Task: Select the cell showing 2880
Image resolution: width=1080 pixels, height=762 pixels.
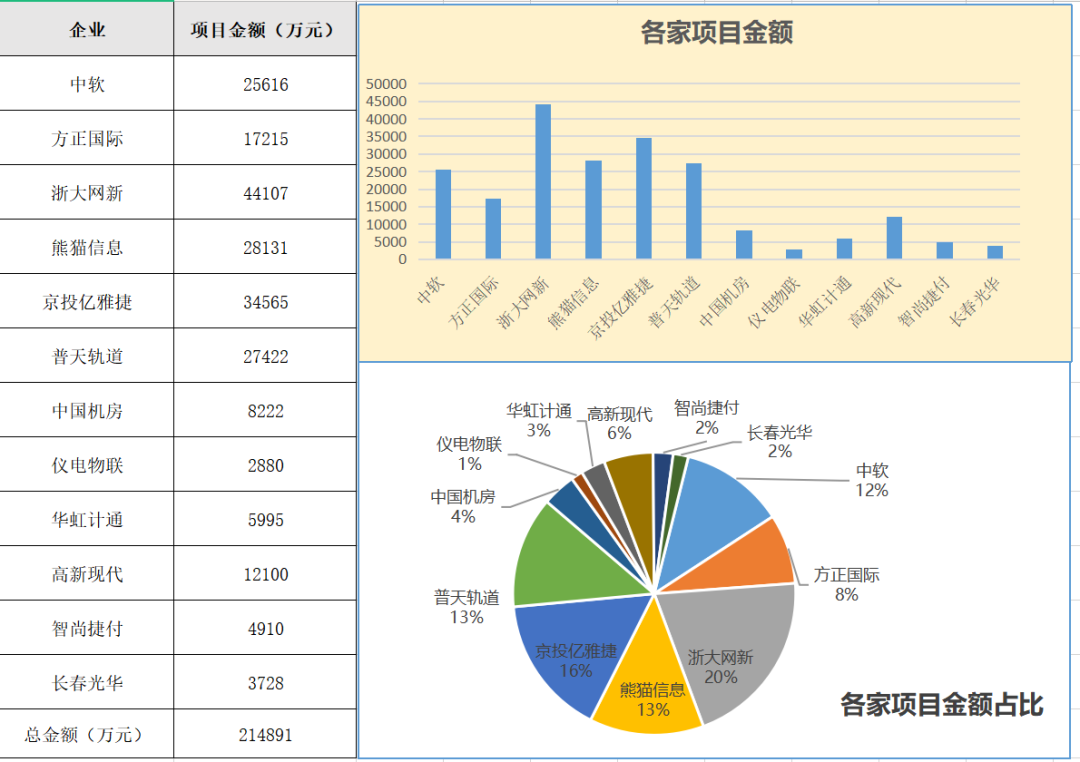Action: (265, 464)
